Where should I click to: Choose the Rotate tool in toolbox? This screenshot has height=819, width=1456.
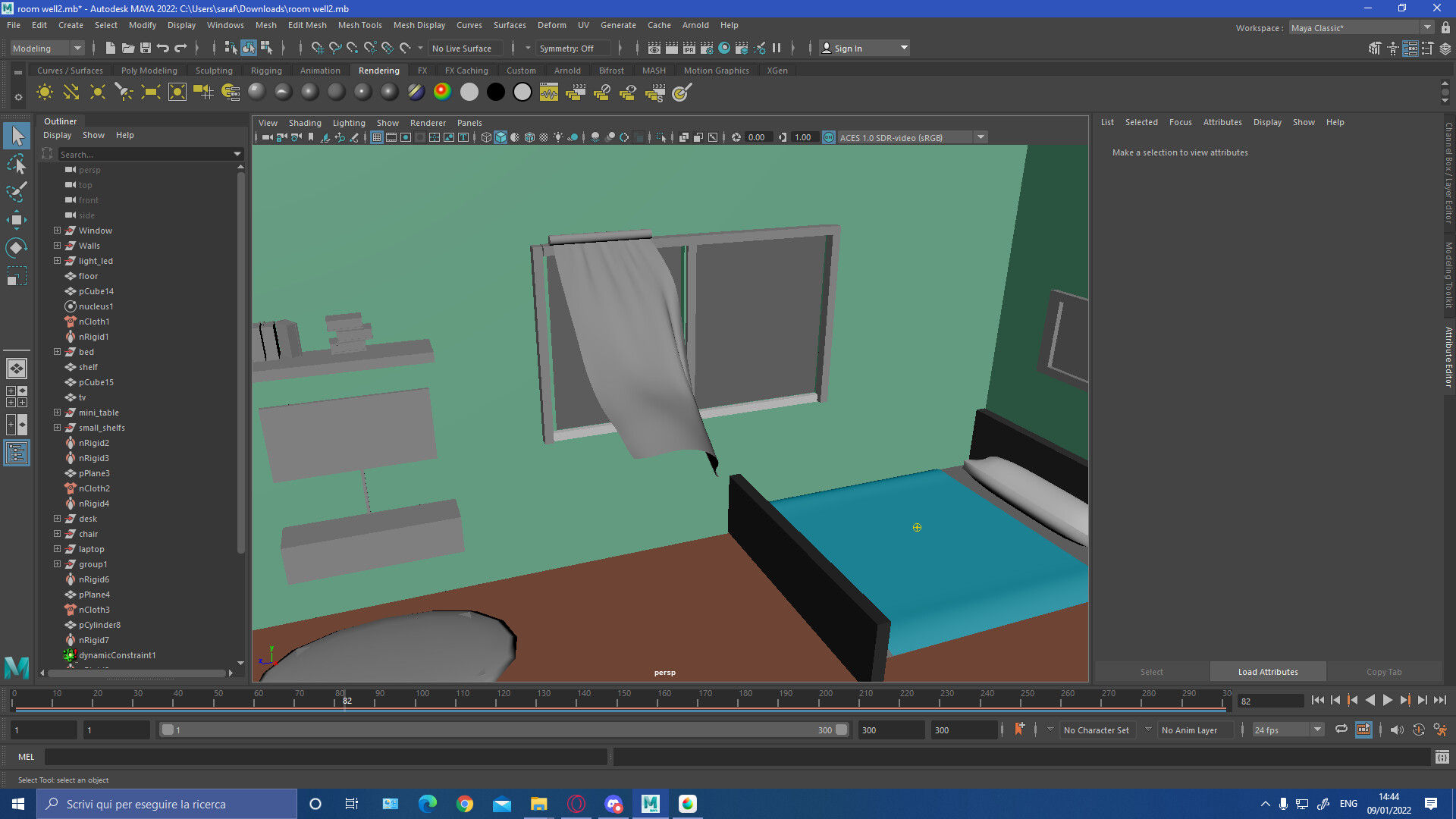(x=17, y=248)
